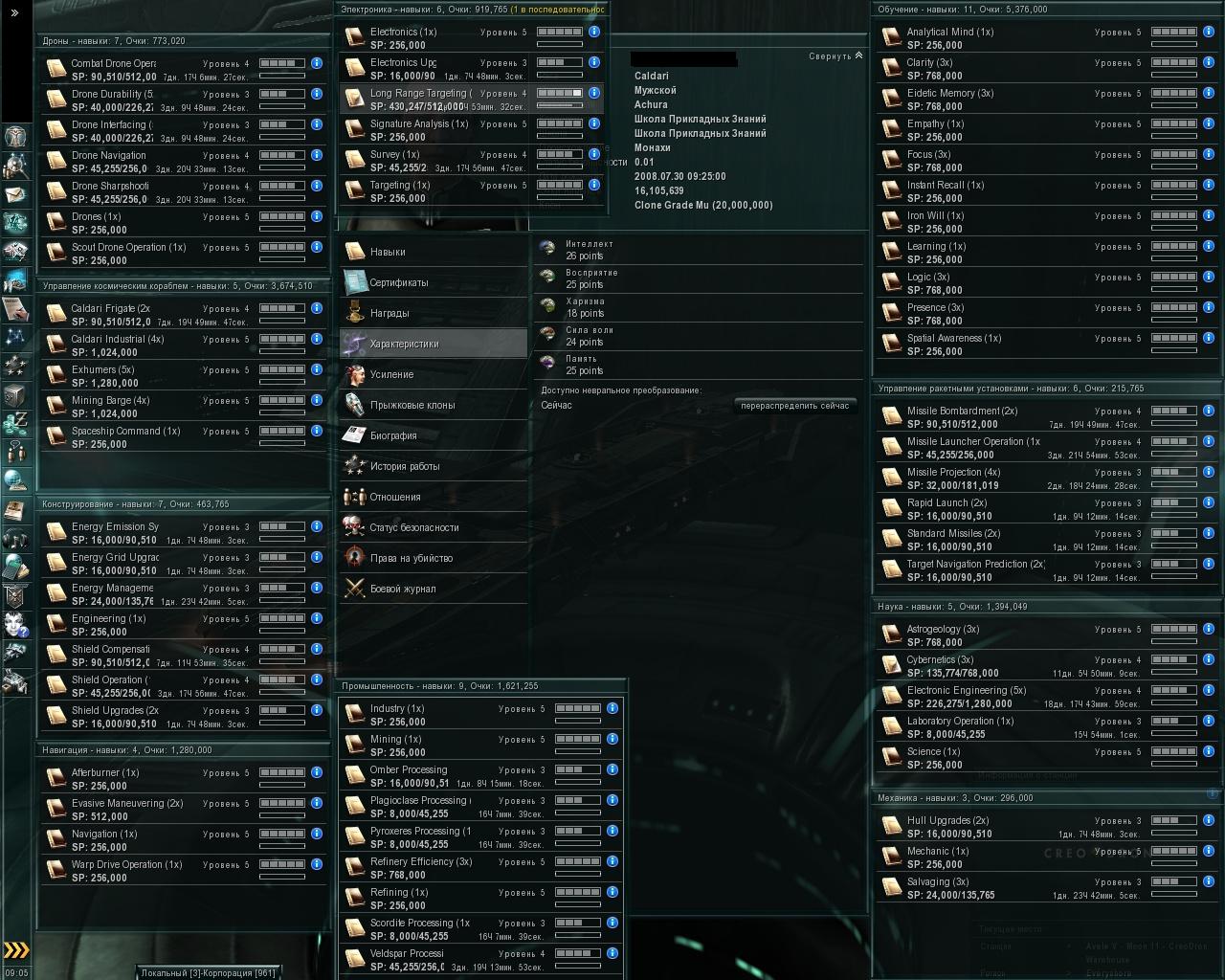
Task: Show info for Cybernetics skill
Action: coord(1209,659)
